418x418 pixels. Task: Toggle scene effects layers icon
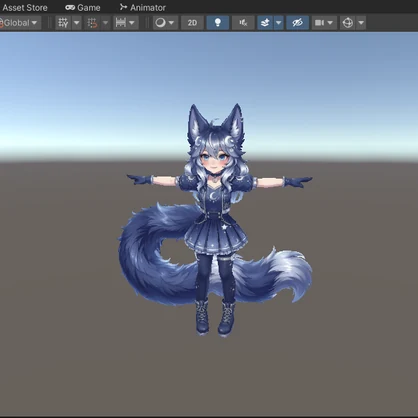(265, 23)
